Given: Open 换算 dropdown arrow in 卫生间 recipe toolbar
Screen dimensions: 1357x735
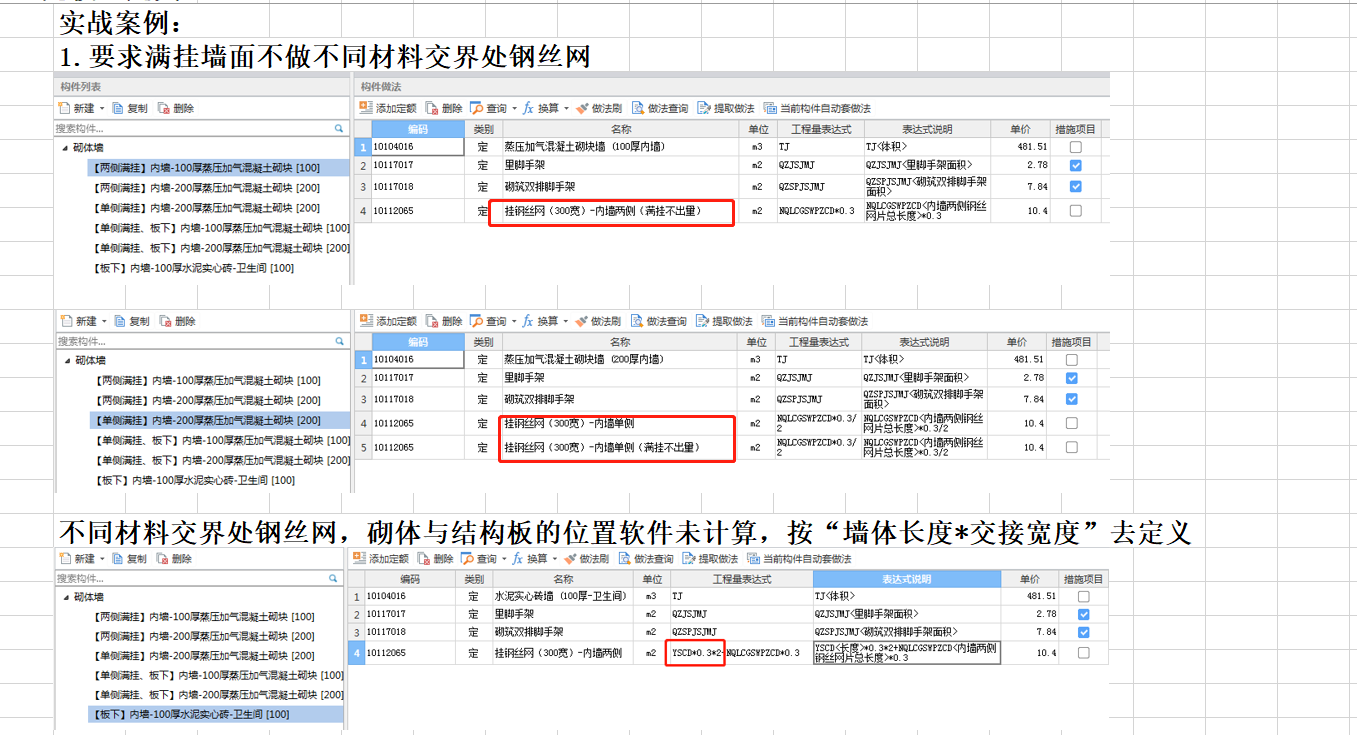Looking at the screenshot, I should [556, 558].
